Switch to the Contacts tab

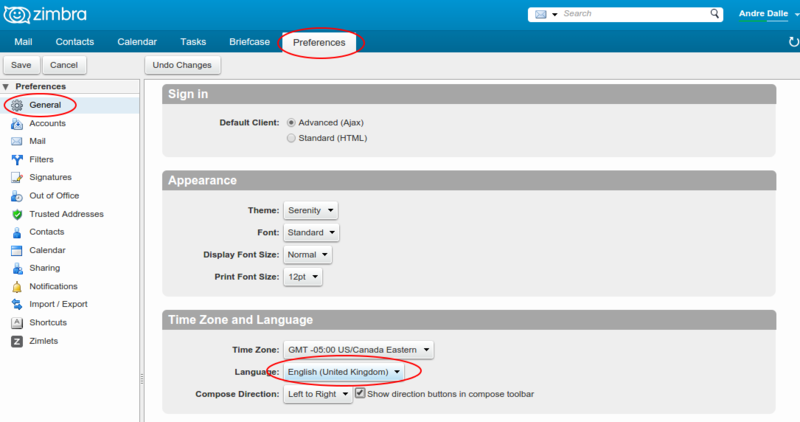[74, 42]
